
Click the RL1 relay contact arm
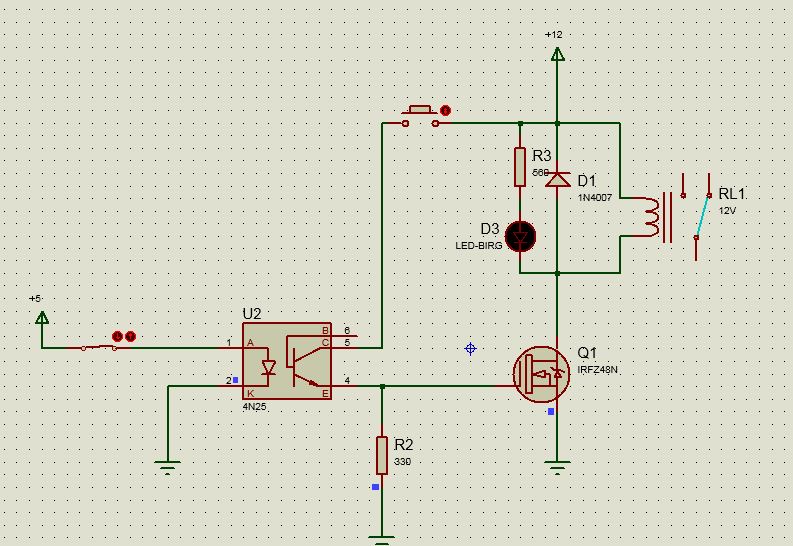[702, 216]
